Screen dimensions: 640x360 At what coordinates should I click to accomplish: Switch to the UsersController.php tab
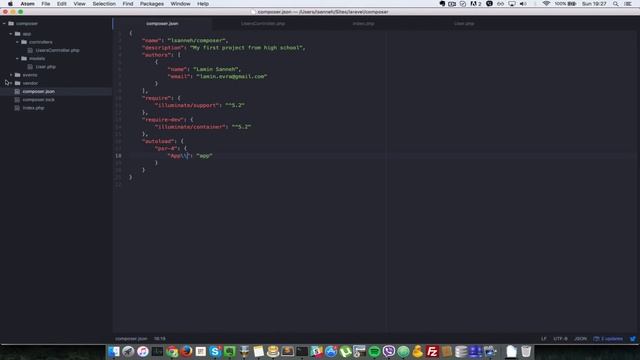pyautogui.click(x=263, y=24)
